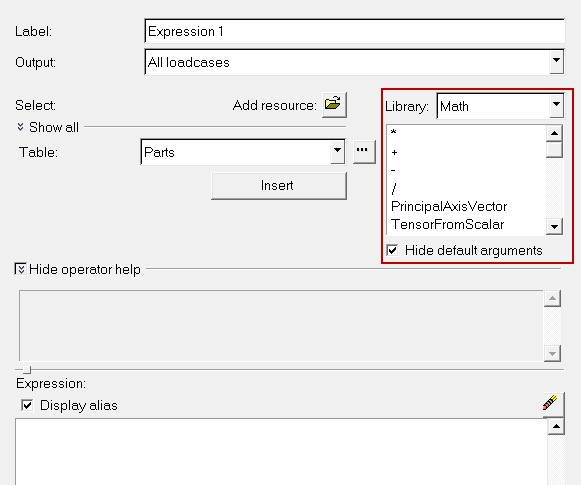Click the operator list down-arrow scroll button
The image size is (581, 485).
pyautogui.click(x=554, y=226)
